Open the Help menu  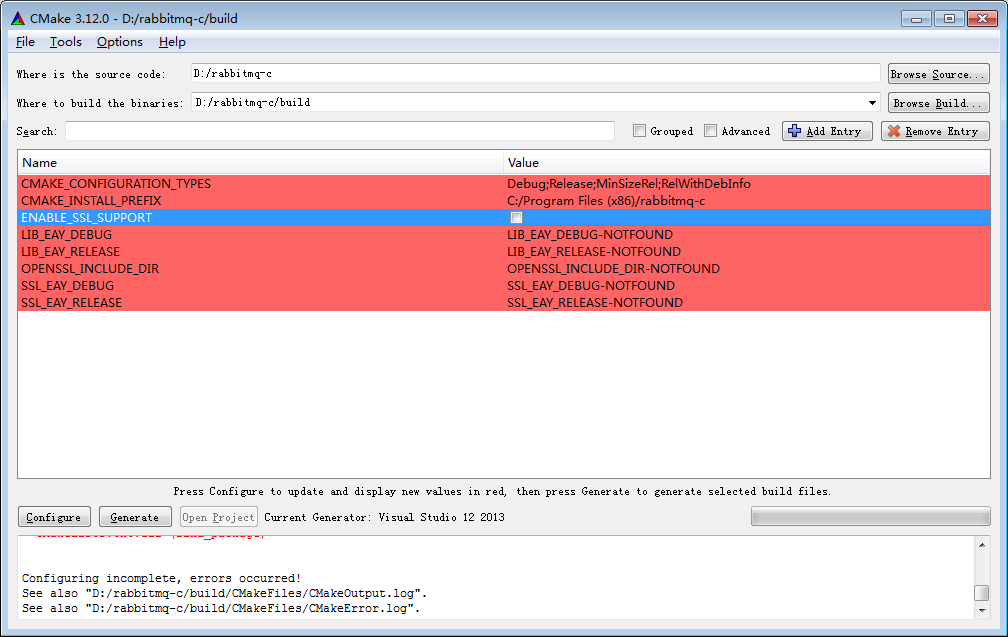pos(172,42)
